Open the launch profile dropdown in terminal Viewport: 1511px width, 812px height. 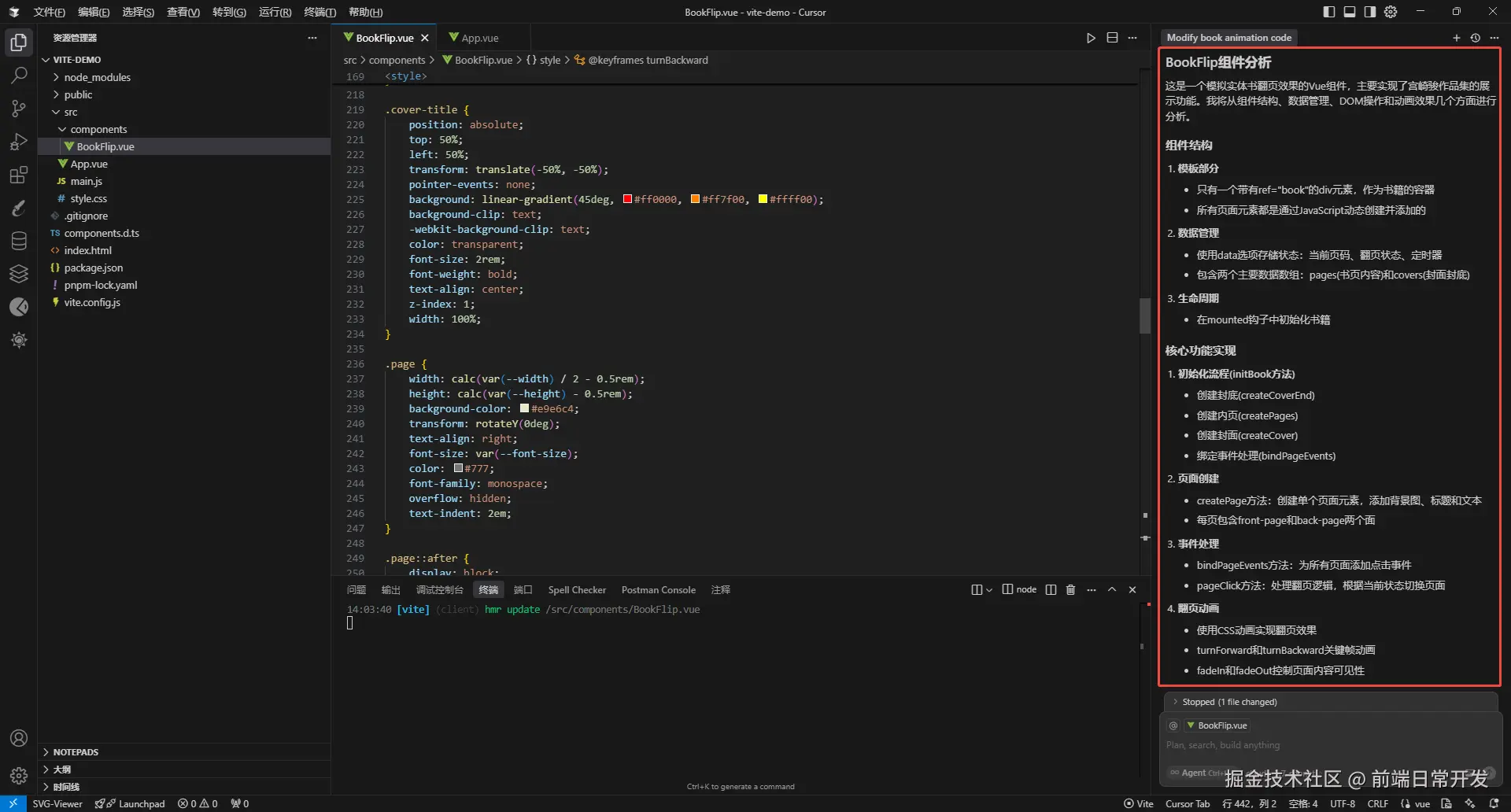[989, 589]
